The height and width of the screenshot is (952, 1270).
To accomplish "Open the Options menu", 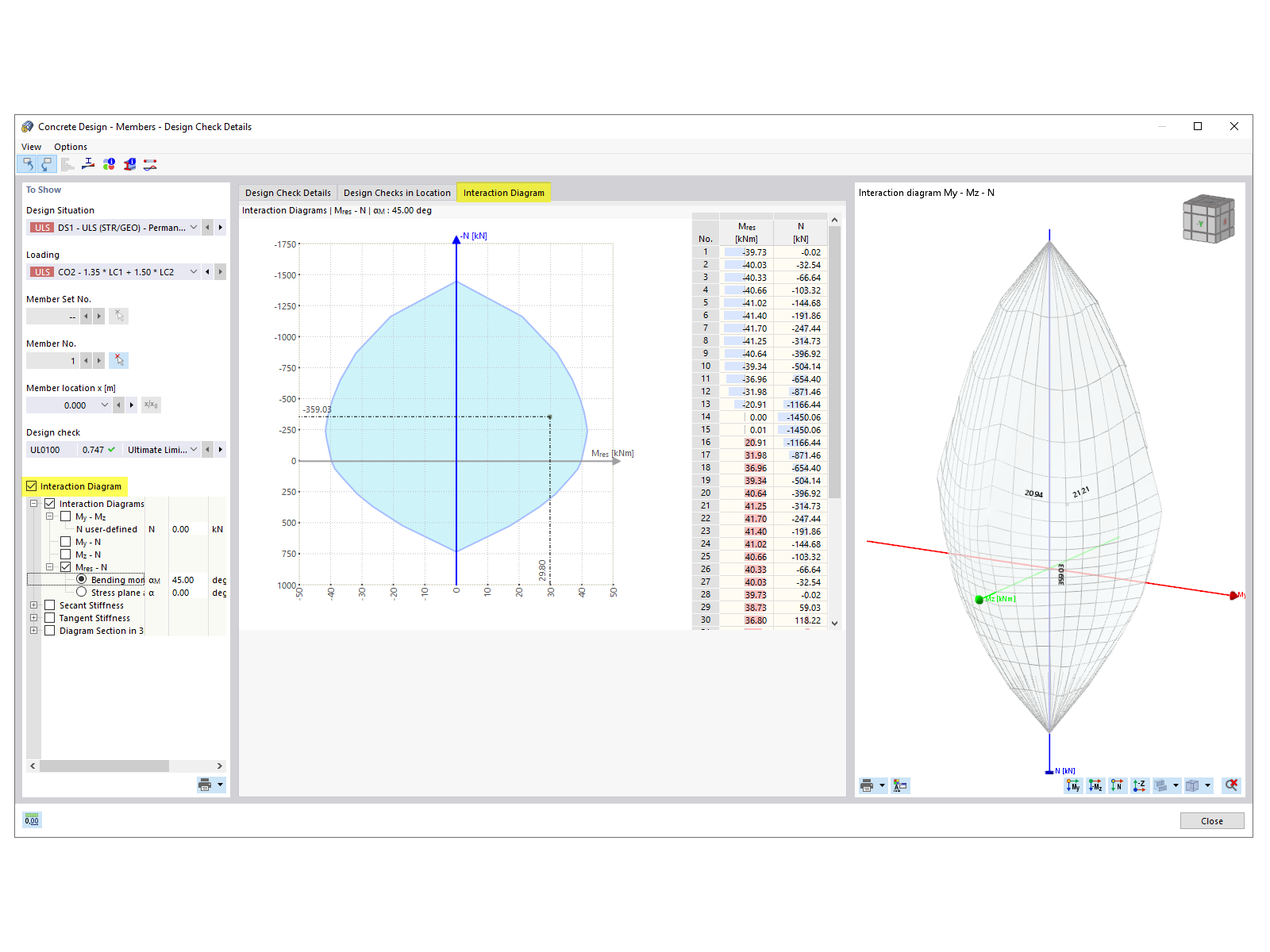I will pyautogui.click(x=70, y=147).
